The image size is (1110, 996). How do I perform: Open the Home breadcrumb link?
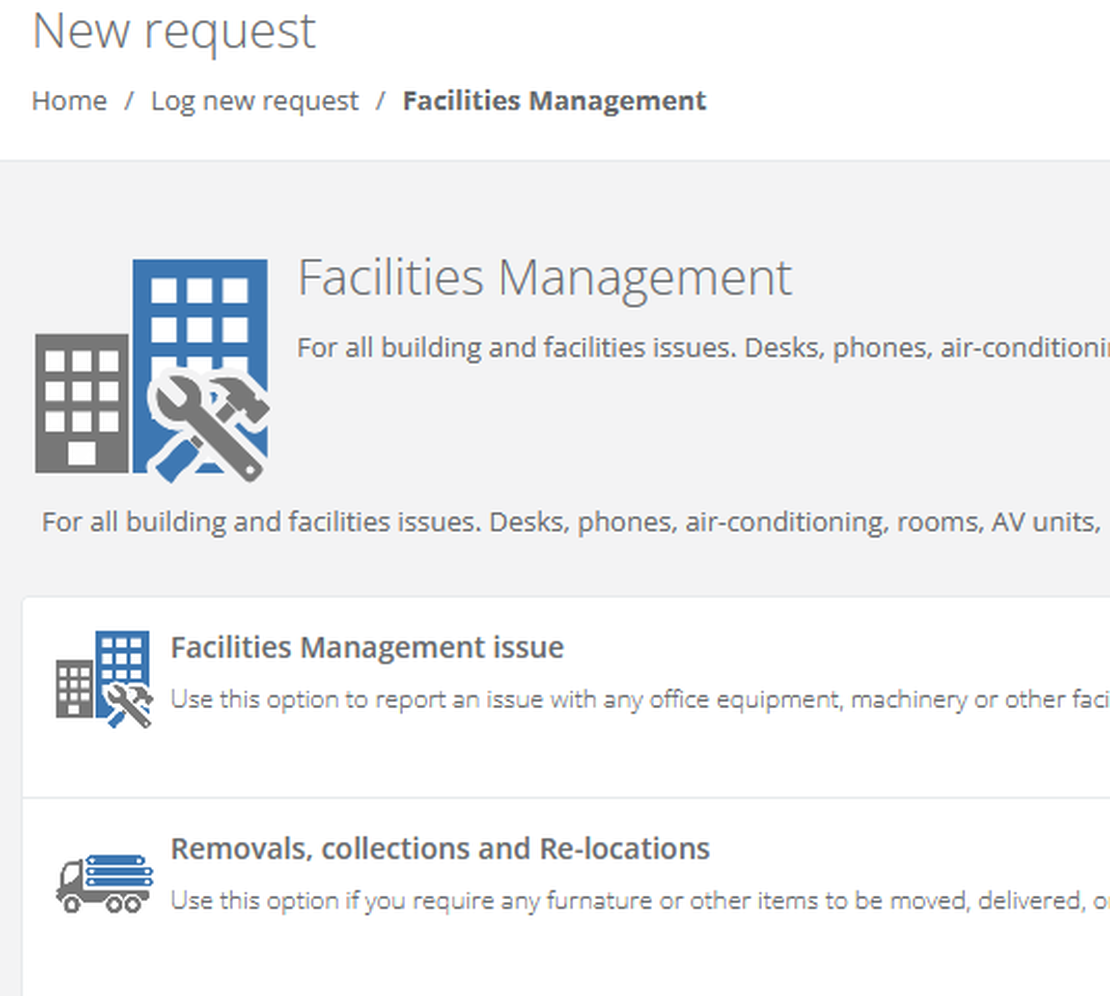(x=69, y=101)
